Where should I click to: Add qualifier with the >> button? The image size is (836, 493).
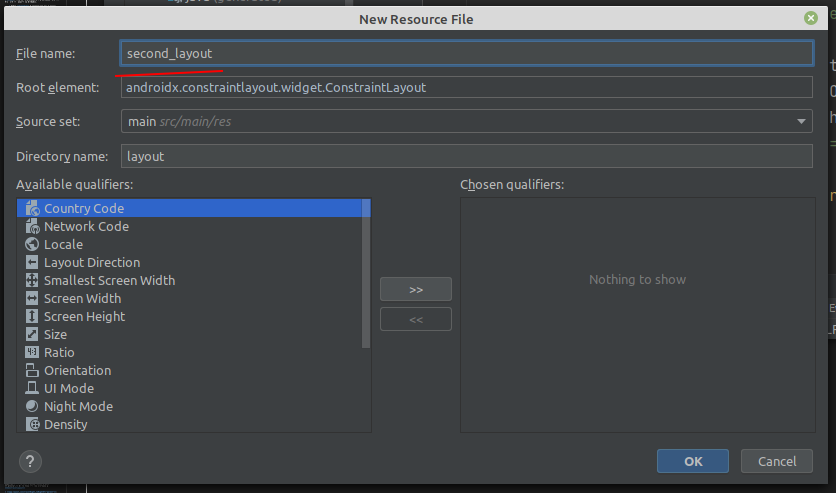(x=416, y=289)
